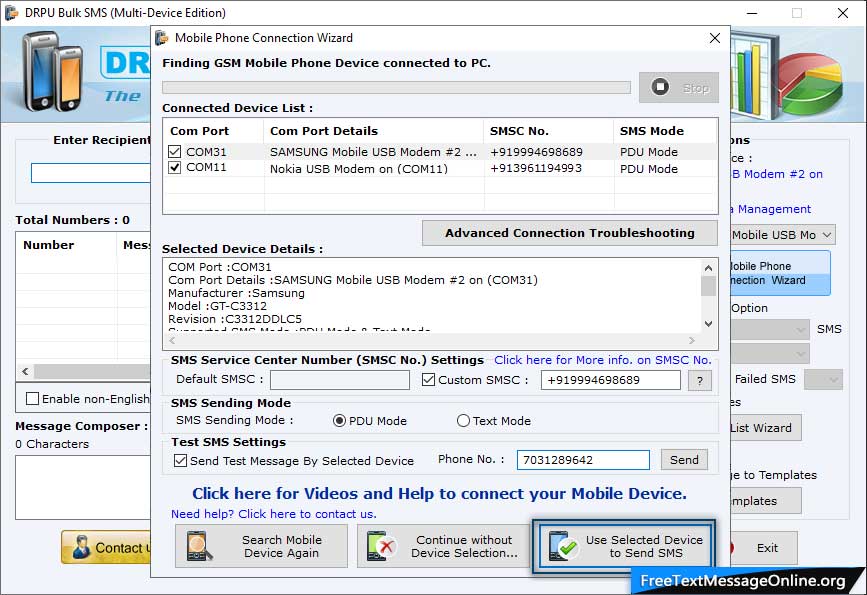This screenshot has height=595, width=867.
Task: Open the dropdown next to the SMS label
Action: pyautogui.click(x=771, y=330)
